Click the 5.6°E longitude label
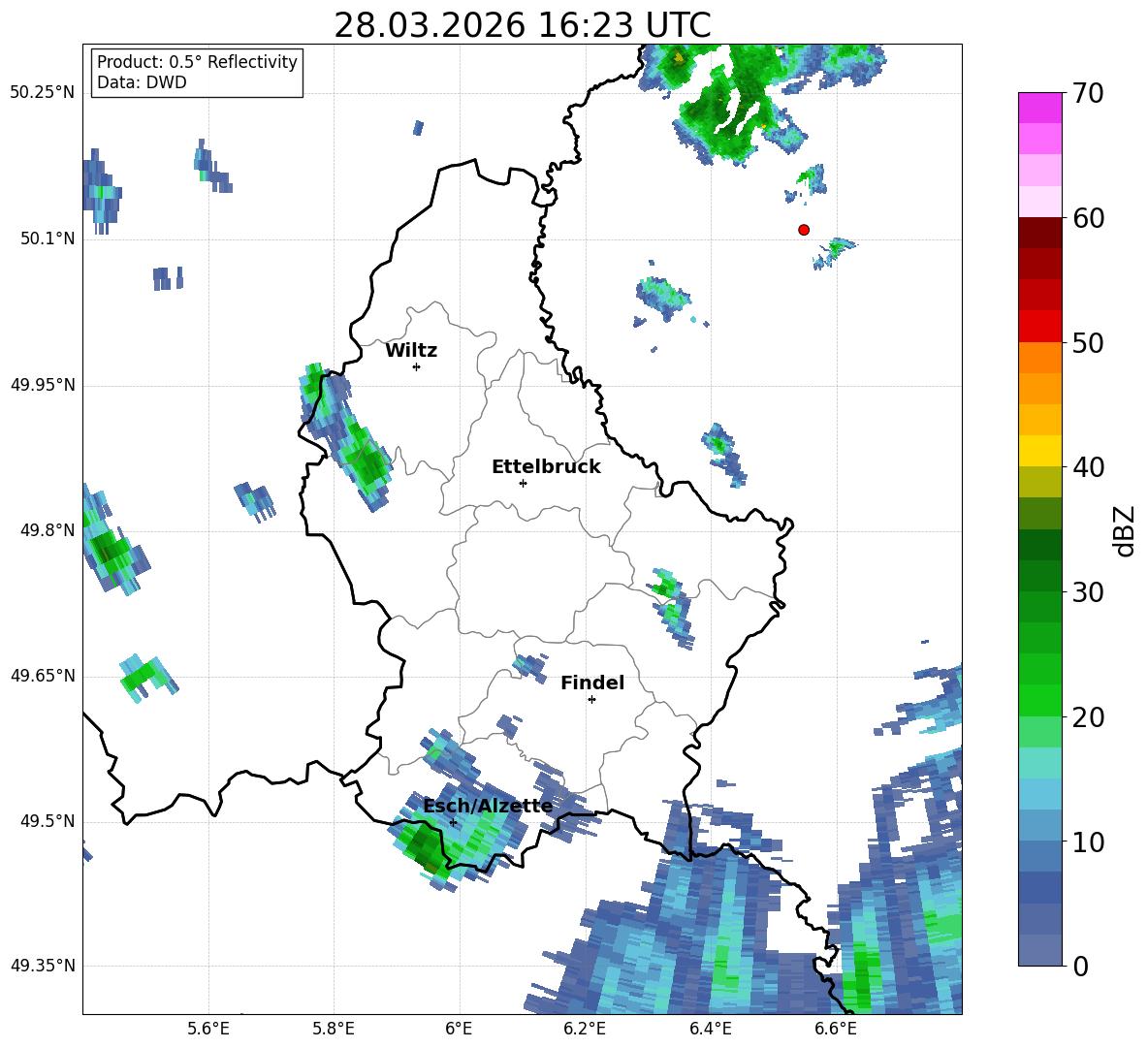The height and width of the screenshot is (1048, 1148). 208,1029
